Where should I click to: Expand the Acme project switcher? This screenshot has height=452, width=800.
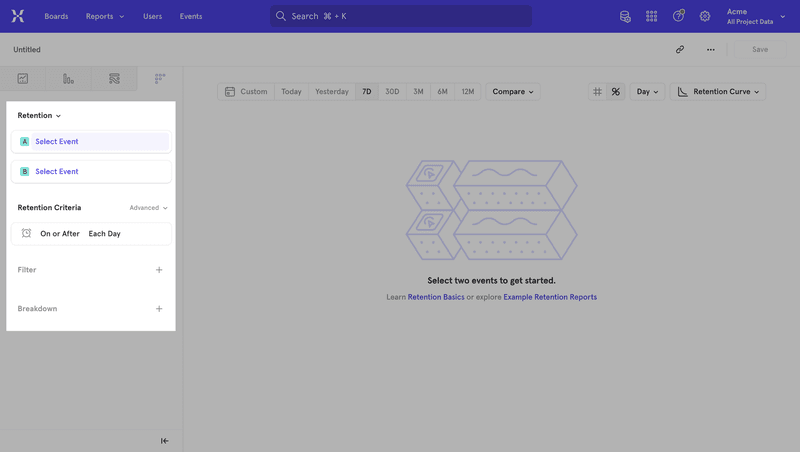click(756, 16)
